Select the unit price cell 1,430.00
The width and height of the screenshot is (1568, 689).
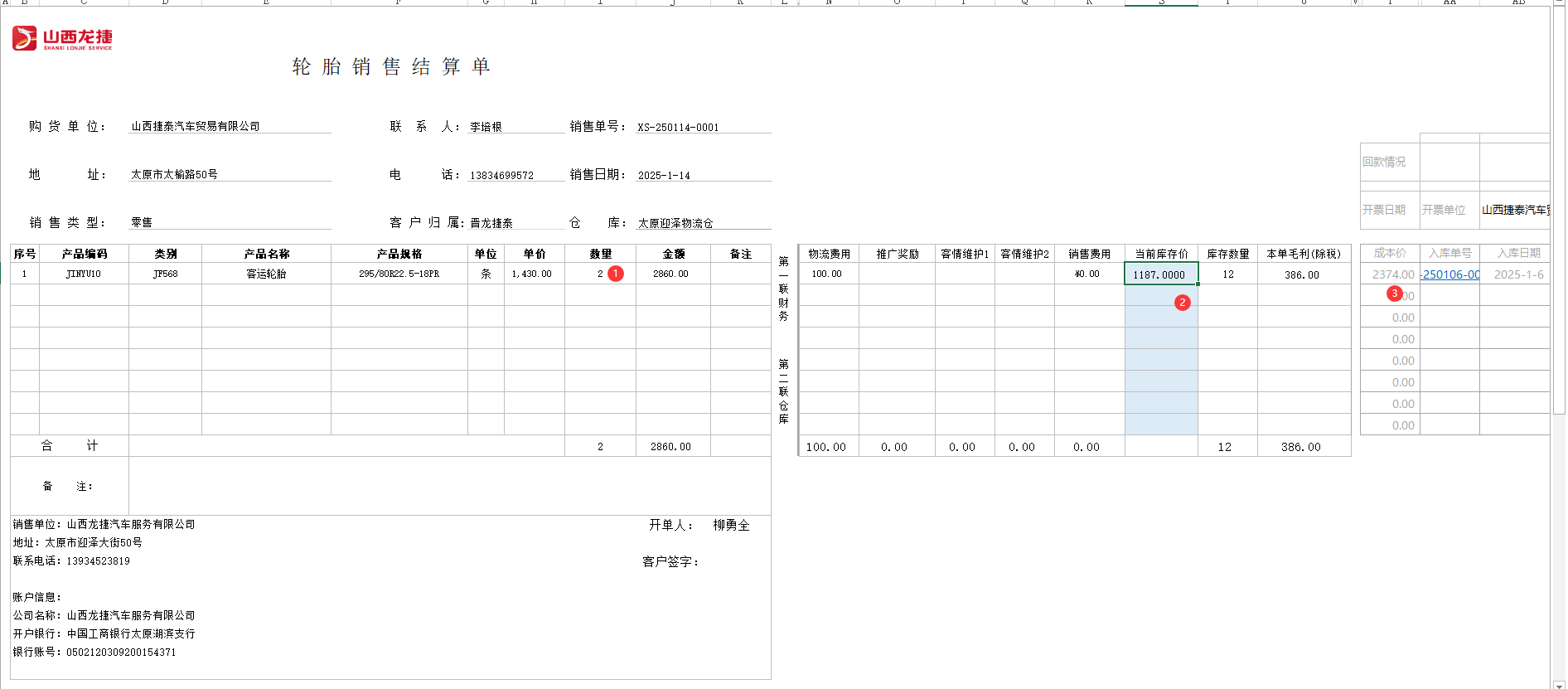(x=533, y=274)
